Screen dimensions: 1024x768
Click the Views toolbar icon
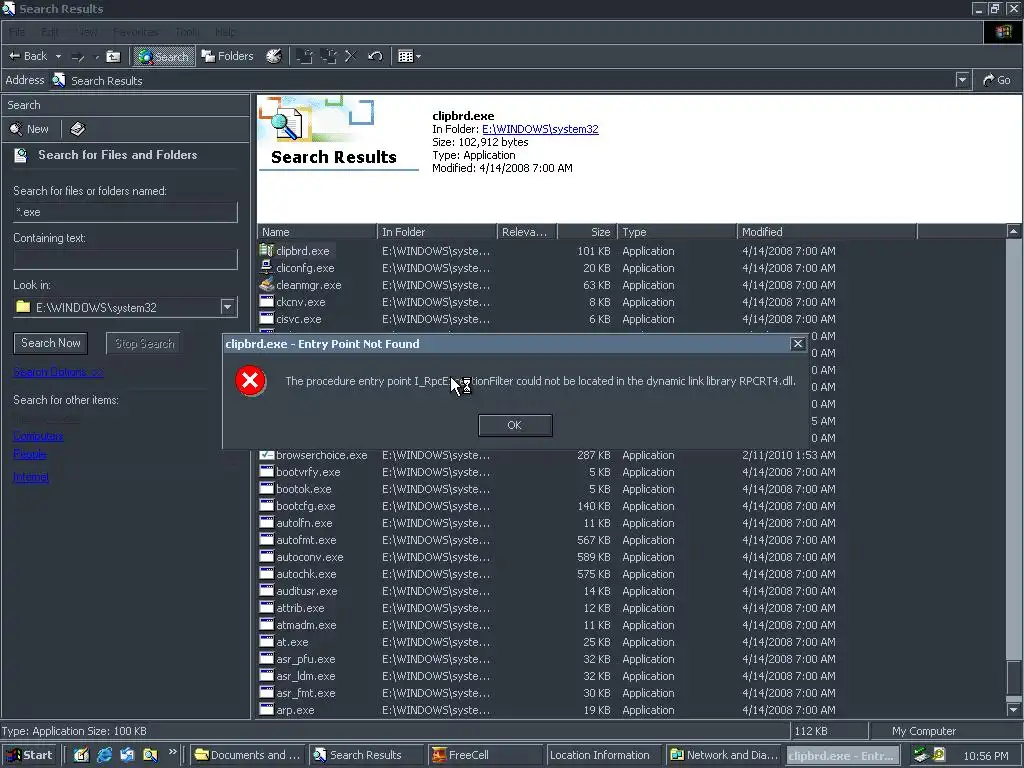(406, 56)
